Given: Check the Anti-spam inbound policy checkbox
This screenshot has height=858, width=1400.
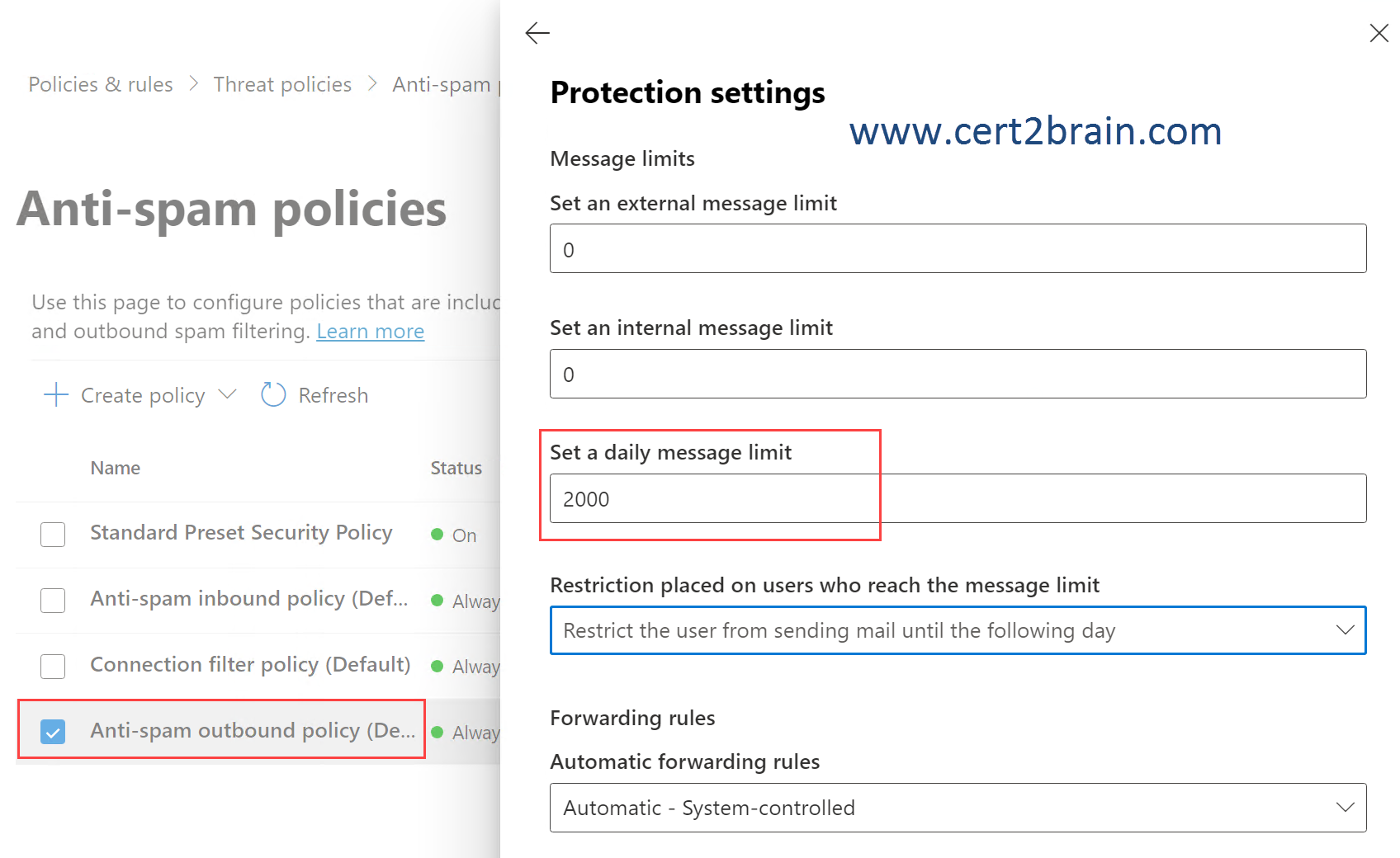Looking at the screenshot, I should click(53, 600).
